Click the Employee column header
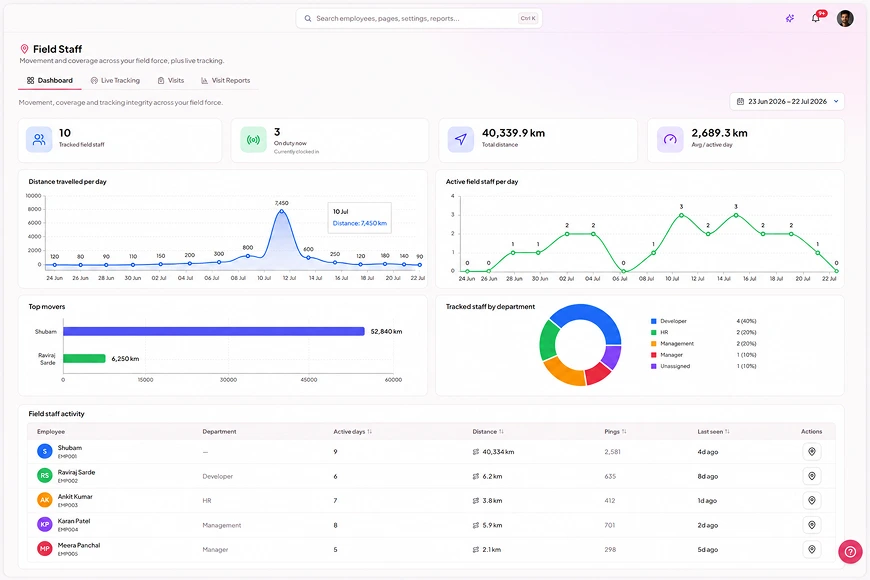 51,432
